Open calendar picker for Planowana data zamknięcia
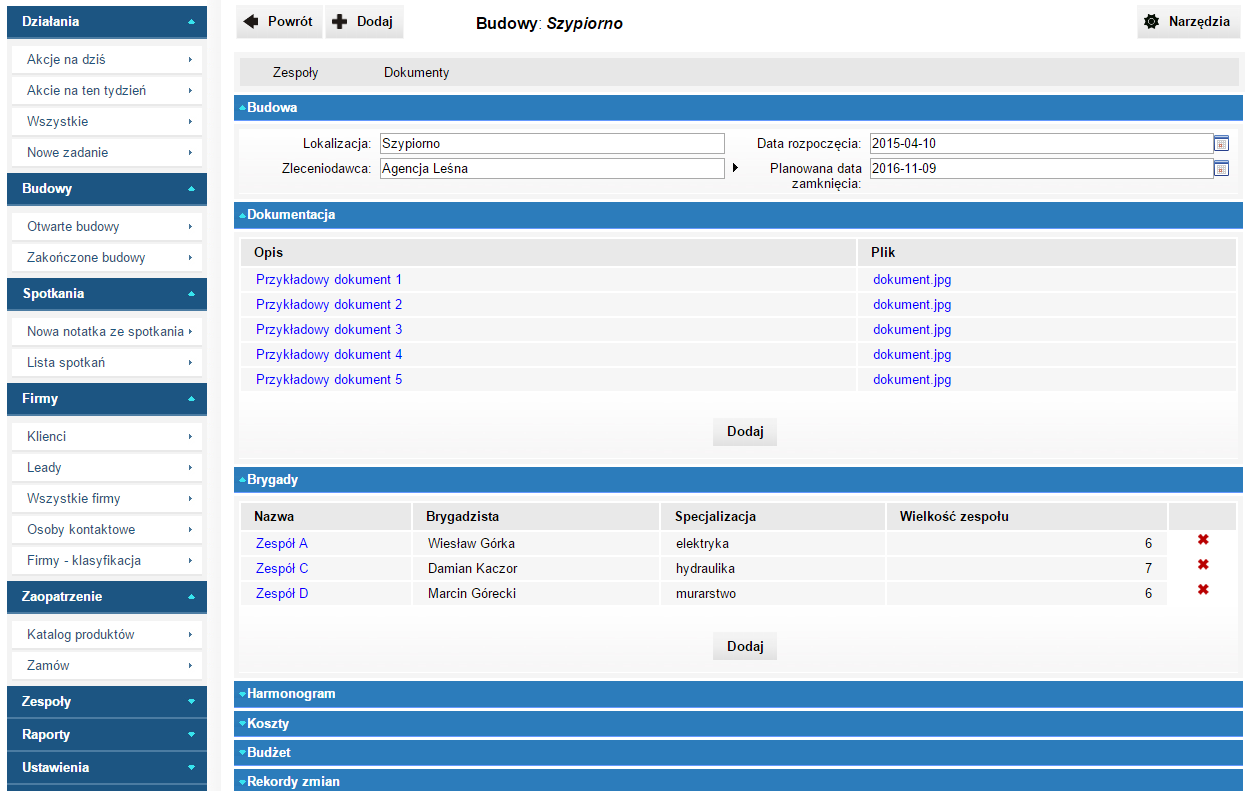 [x=1220, y=168]
